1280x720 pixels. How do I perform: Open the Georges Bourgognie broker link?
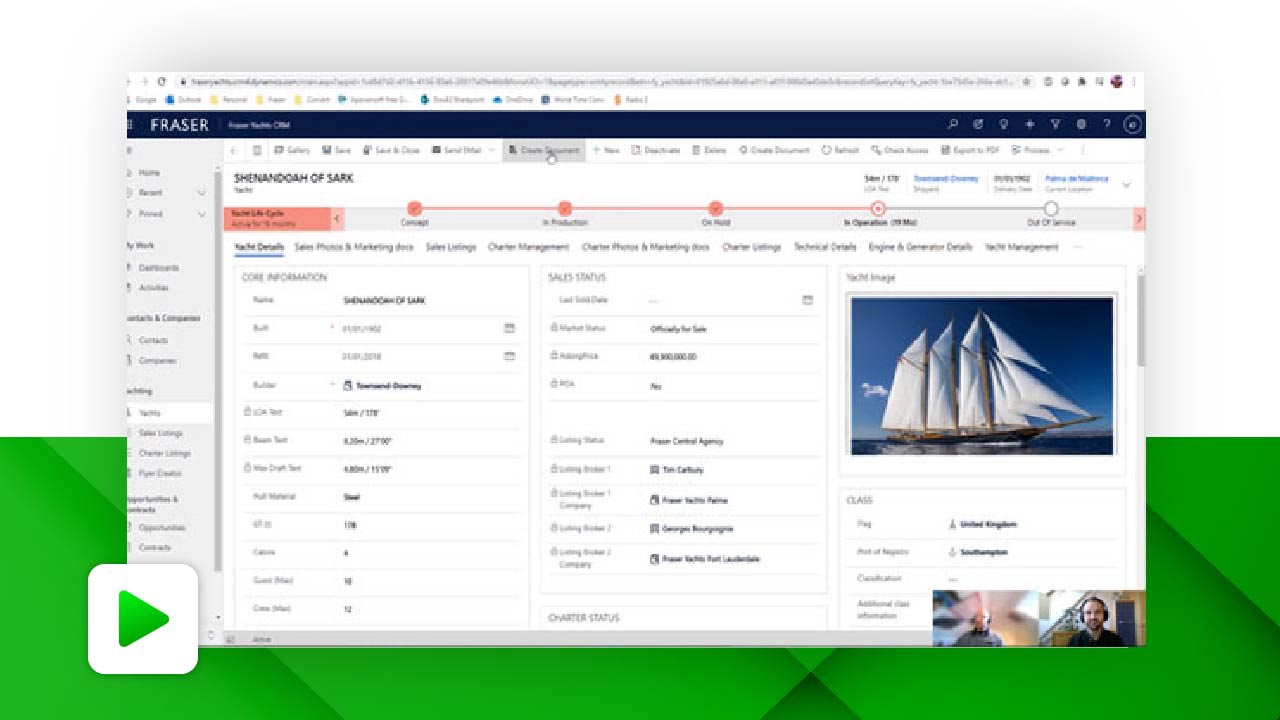tap(697, 529)
